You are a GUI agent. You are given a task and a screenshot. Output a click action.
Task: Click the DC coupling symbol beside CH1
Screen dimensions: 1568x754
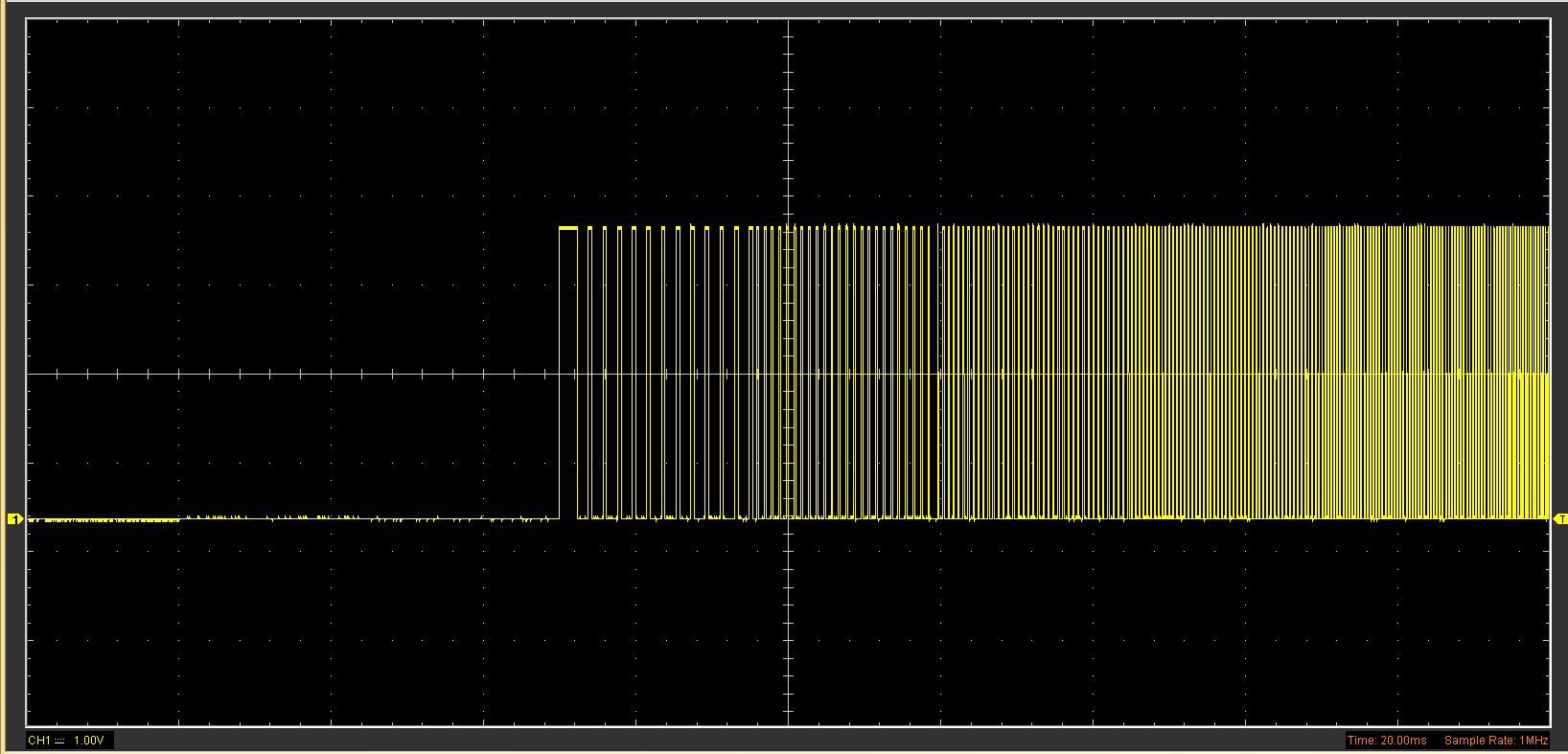pos(59,741)
